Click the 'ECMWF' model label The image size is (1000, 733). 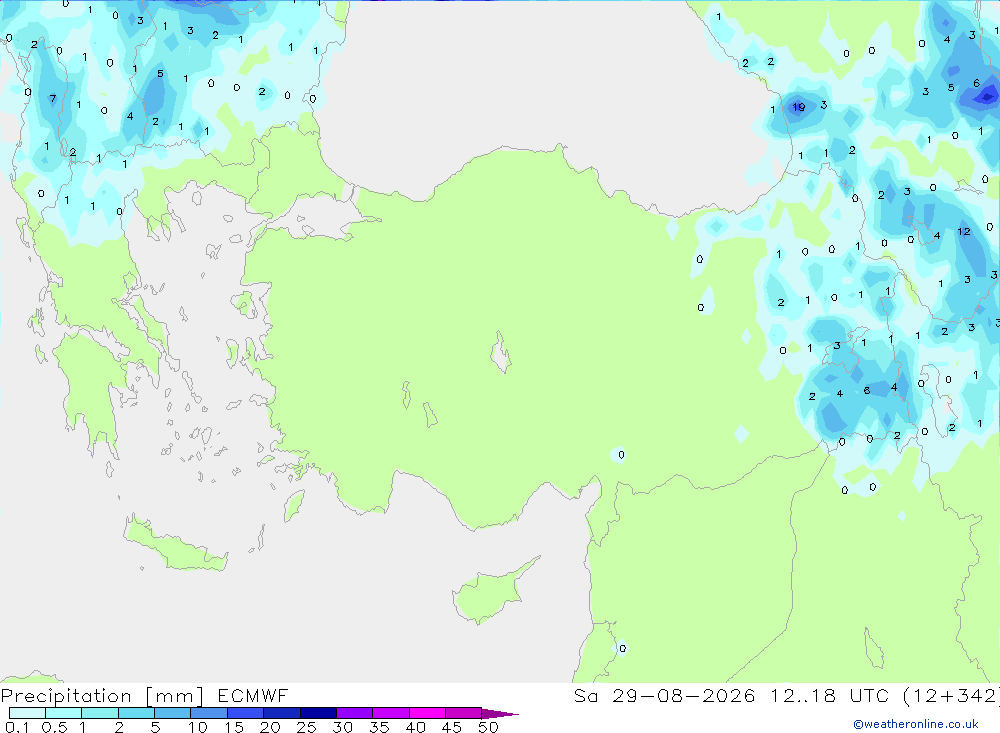(x=253, y=695)
